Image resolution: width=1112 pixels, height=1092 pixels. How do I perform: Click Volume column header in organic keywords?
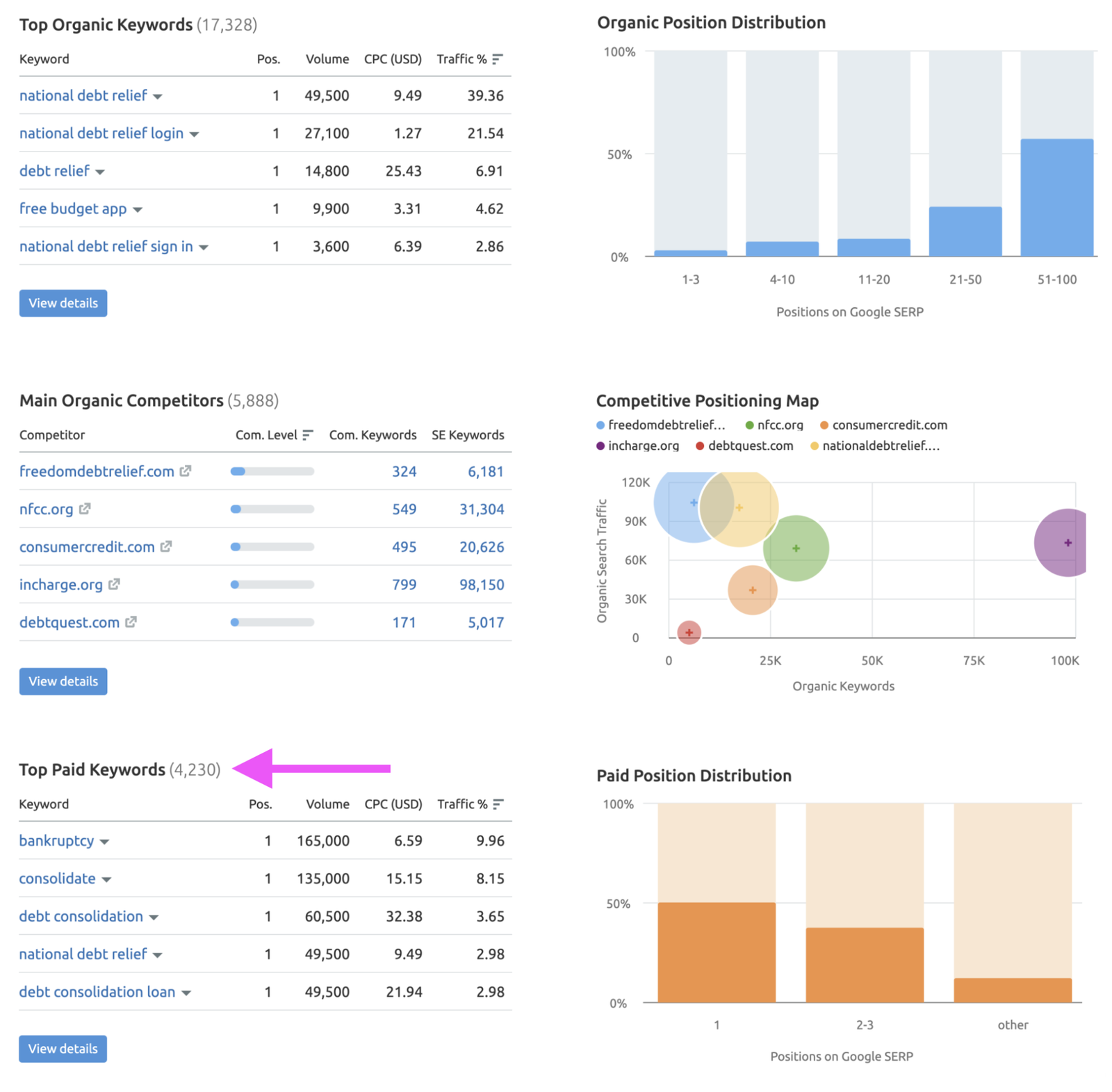click(327, 59)
